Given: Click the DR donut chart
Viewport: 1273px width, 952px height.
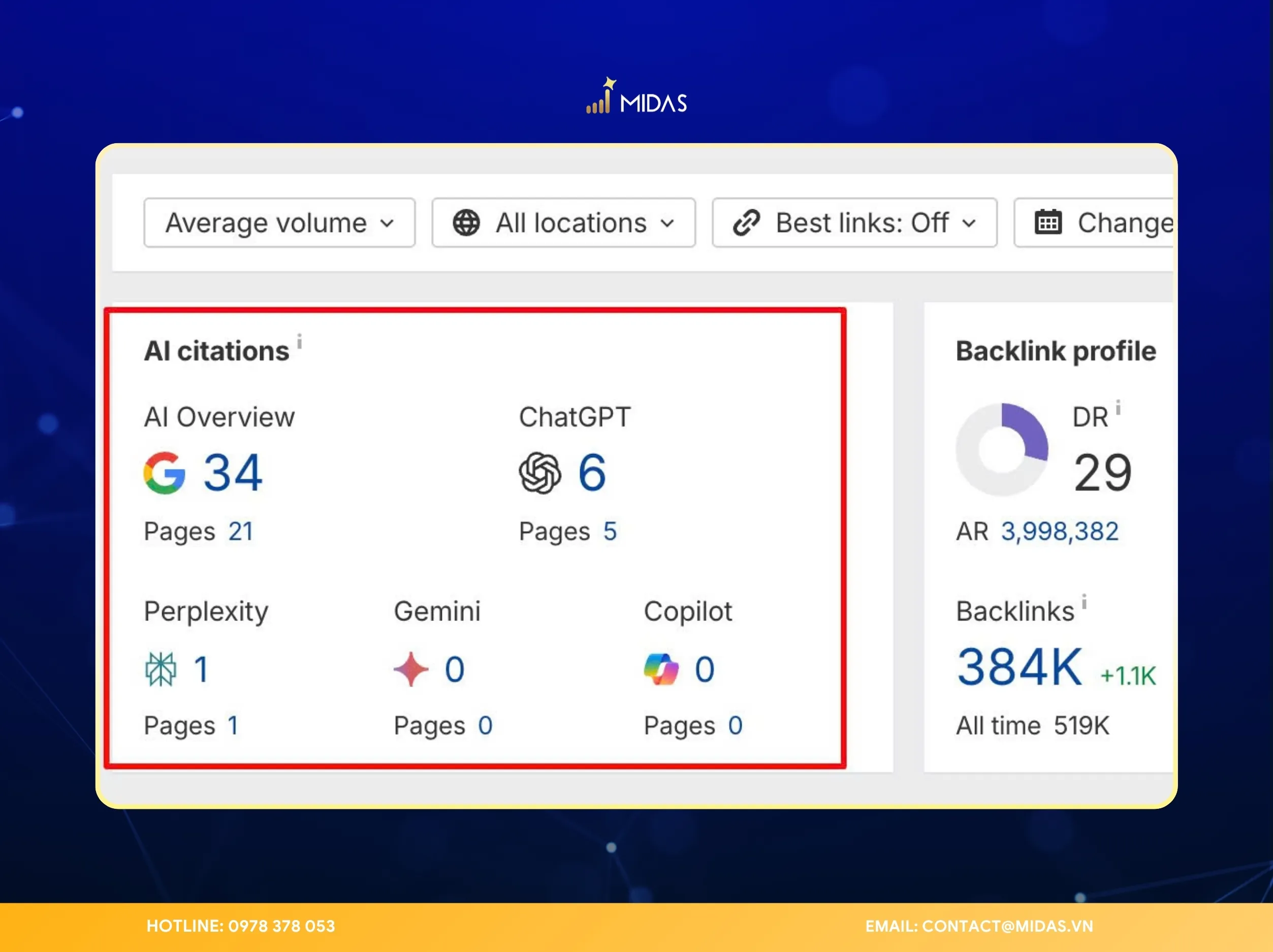Looking at the screenshot, I should coord(1002,449).
